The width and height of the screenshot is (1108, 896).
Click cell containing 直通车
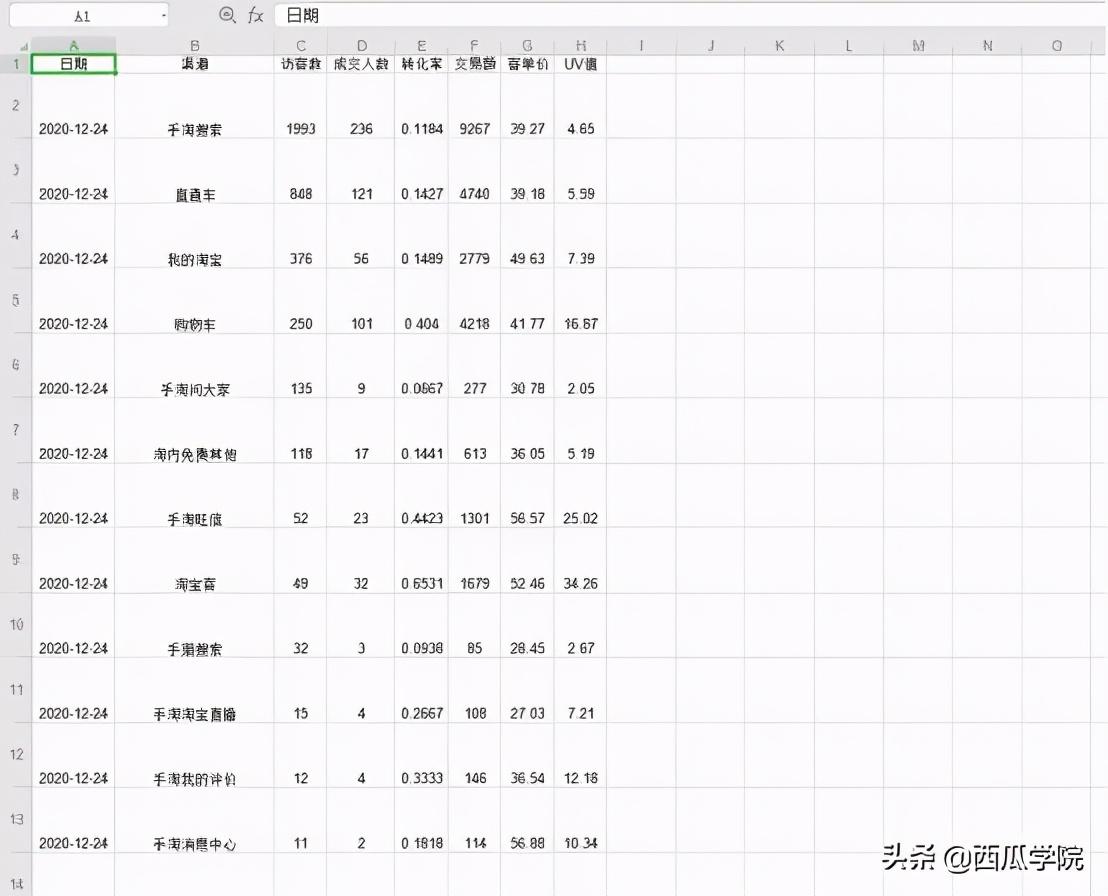[x=194, y=194]
